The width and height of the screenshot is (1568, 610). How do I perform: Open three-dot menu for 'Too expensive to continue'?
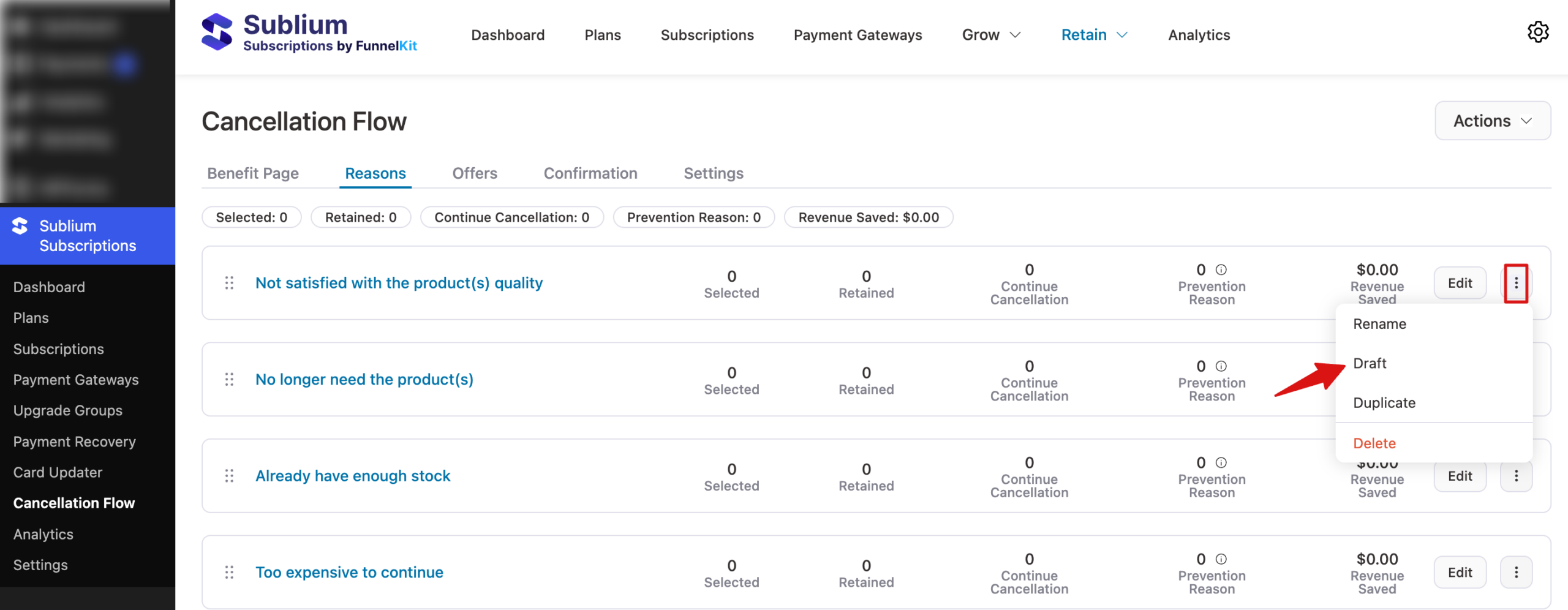tap(1516, 572)
